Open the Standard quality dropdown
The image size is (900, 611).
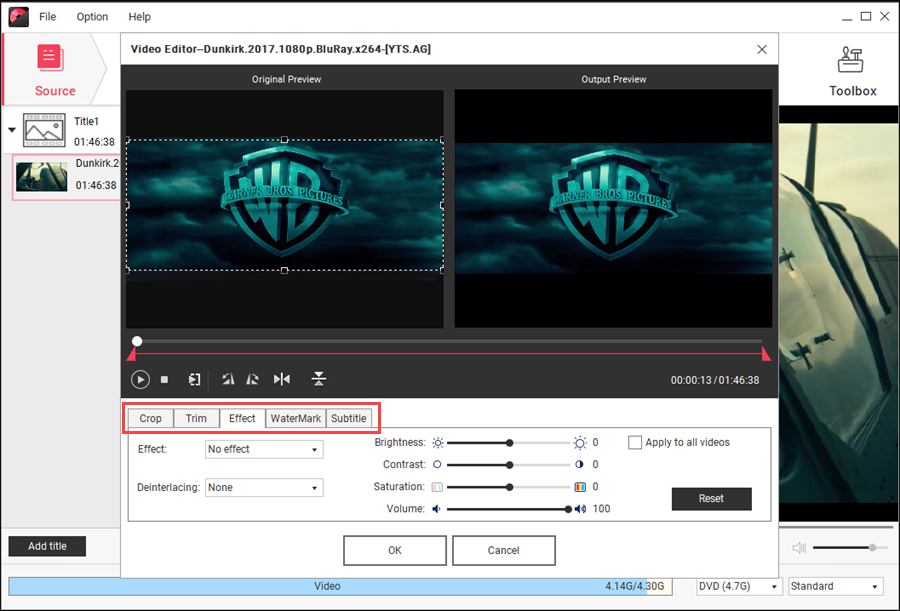[835, 586]
